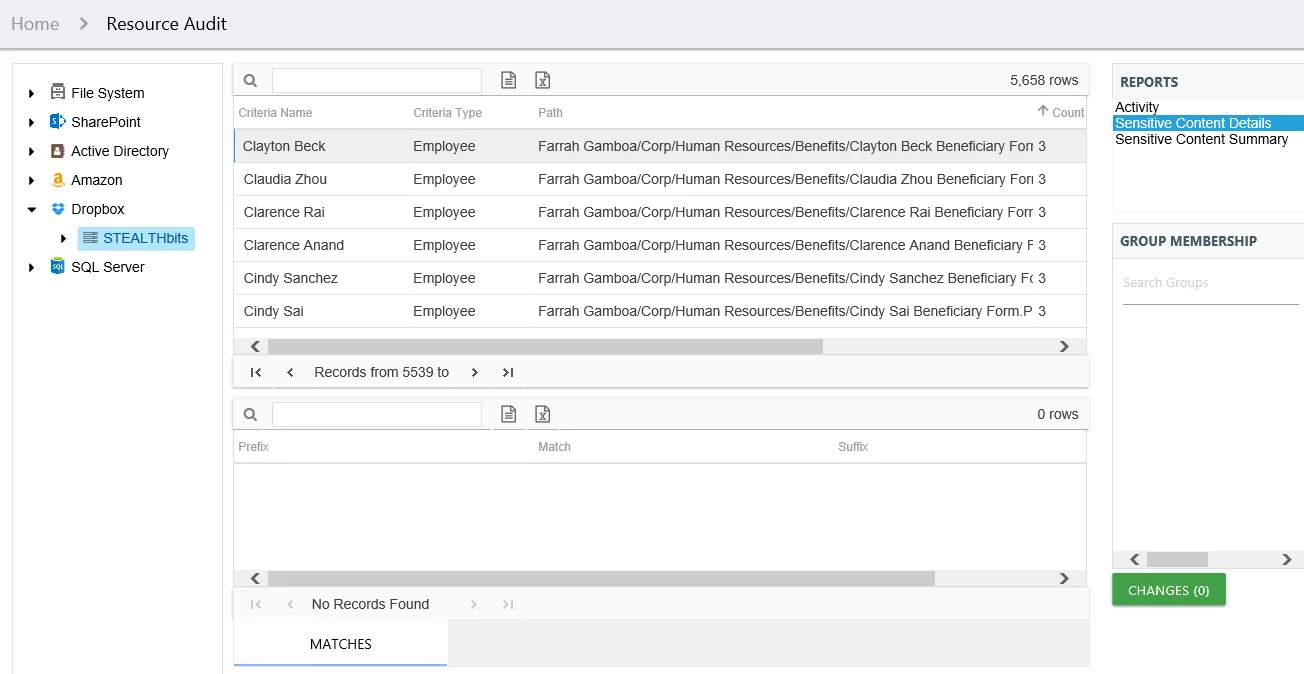Select the Claudia Zhou row
1304x674 pixels.
[660, 179]
